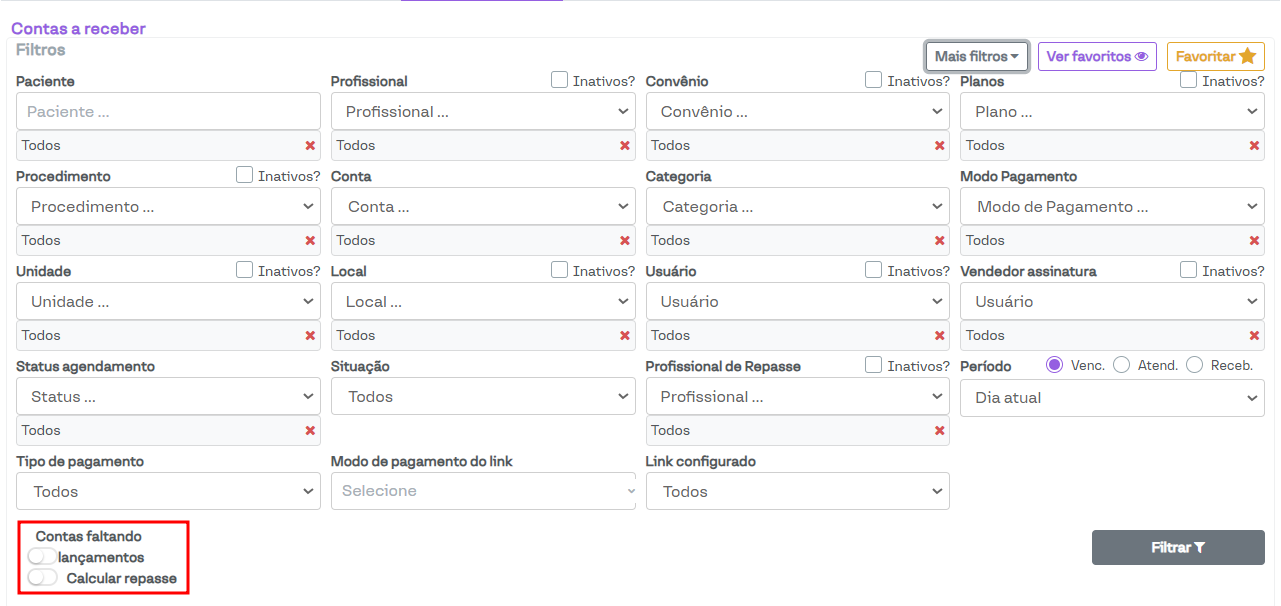
Task: Clear the Todos tag under Planos
Action: click(x=1254, y=146)
